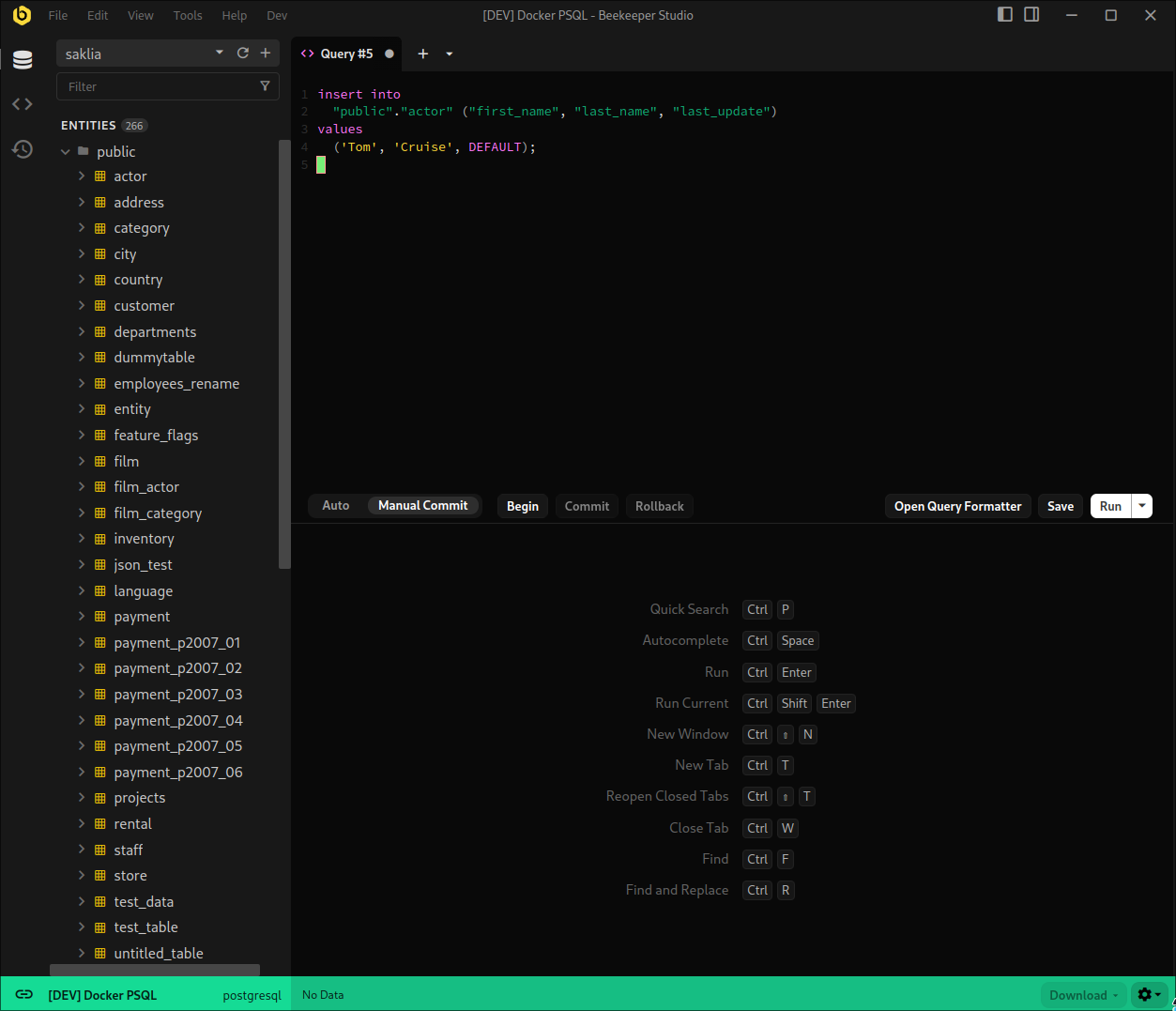Toggle the right panel layout control
This screenshot has height=1011, width=1176.
click(x=1031, y=15)
